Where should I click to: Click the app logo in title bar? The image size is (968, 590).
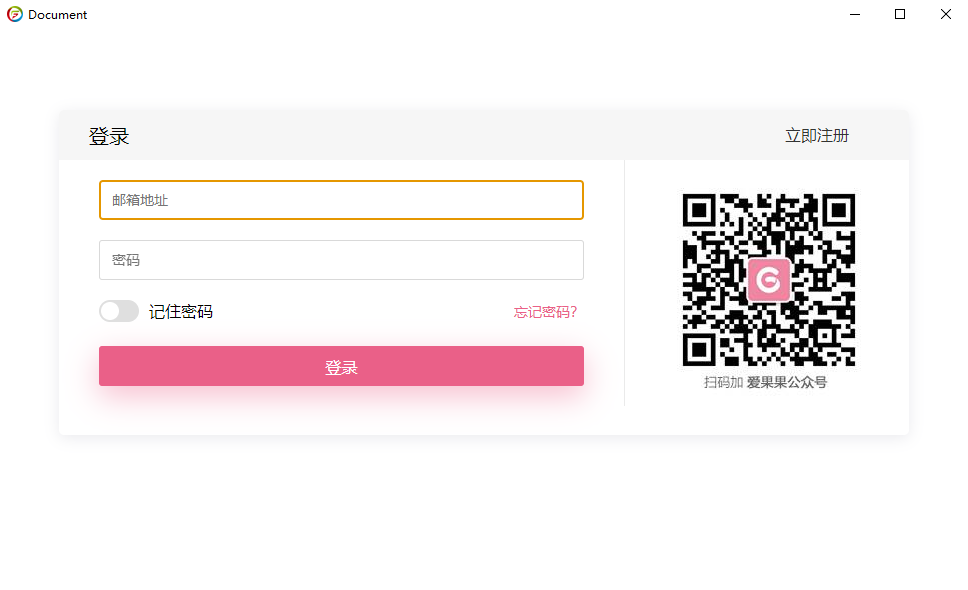(x=15, y=14)
